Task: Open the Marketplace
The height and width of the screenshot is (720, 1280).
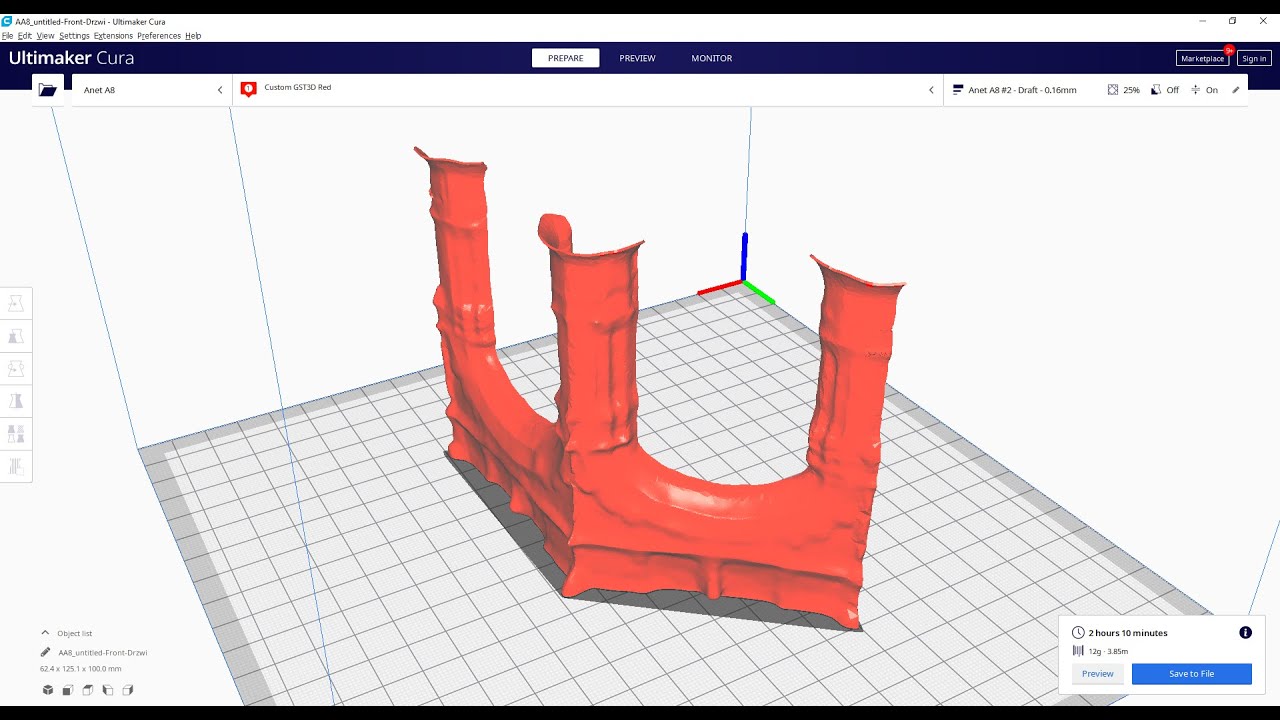Action: pyautogui.click(x=1202, y=58)
